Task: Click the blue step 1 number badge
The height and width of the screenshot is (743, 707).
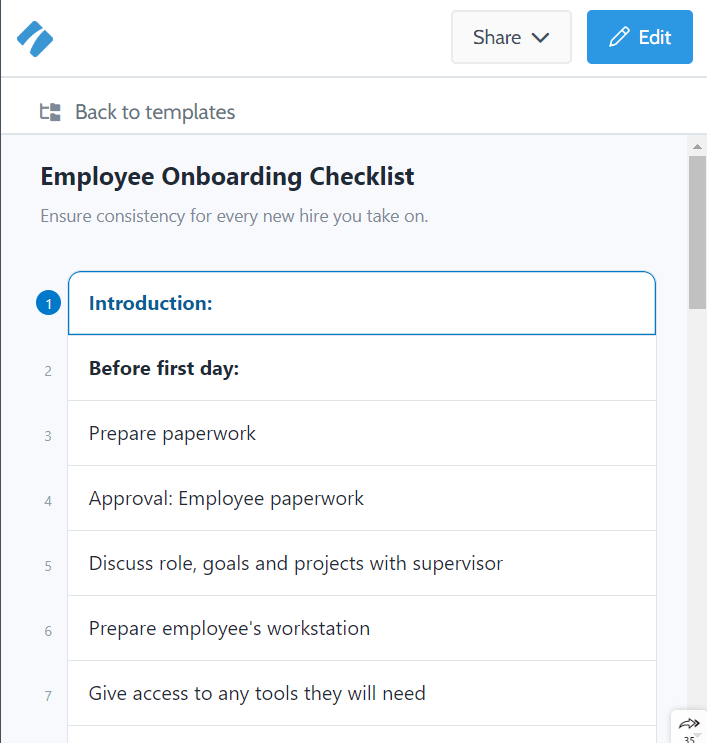Action: (x=48, y=303)
